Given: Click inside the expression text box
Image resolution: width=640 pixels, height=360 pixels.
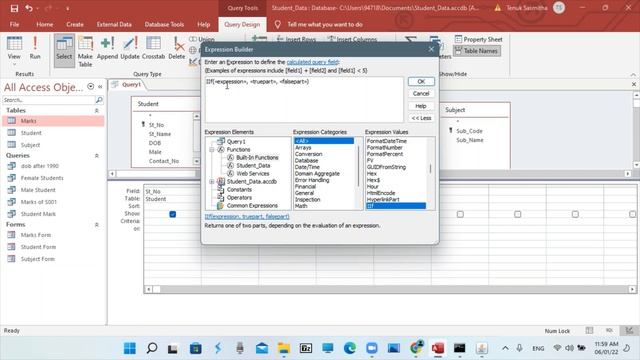Looking at the screenshot, I should click(304, 100).
